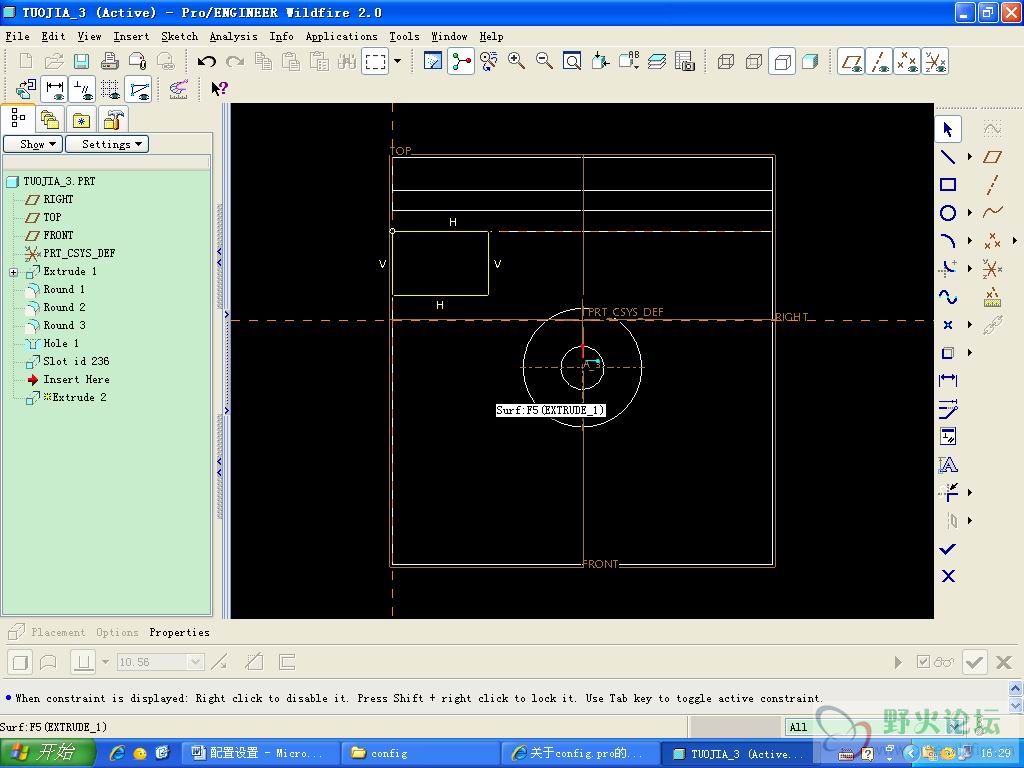Open the Settings dropdown in model tree
The width and height of the screenshot is (1024, 768).
tap(106, 144)
